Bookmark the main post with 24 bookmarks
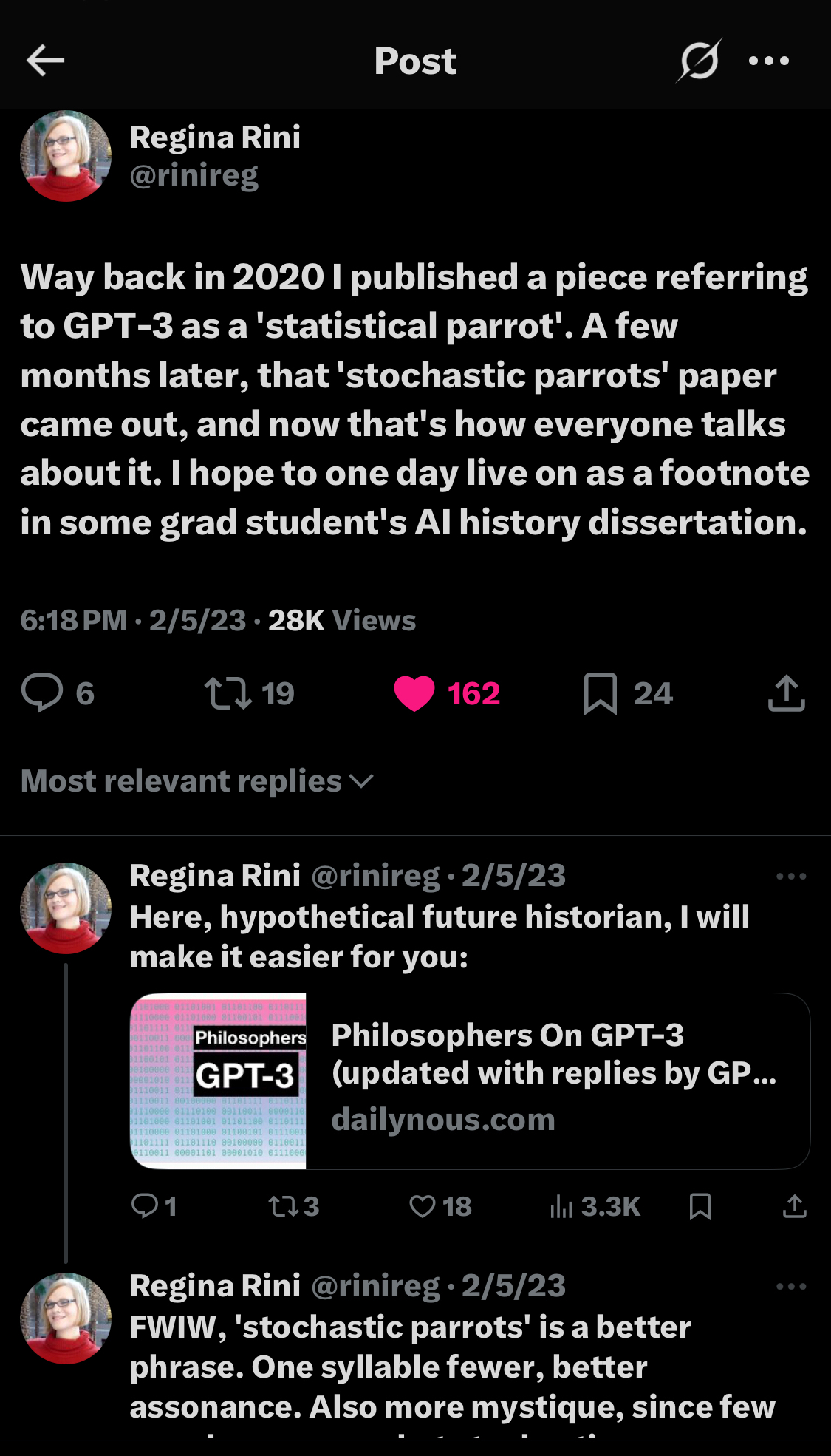This screenshot has width=831, height=1456. 600,693
